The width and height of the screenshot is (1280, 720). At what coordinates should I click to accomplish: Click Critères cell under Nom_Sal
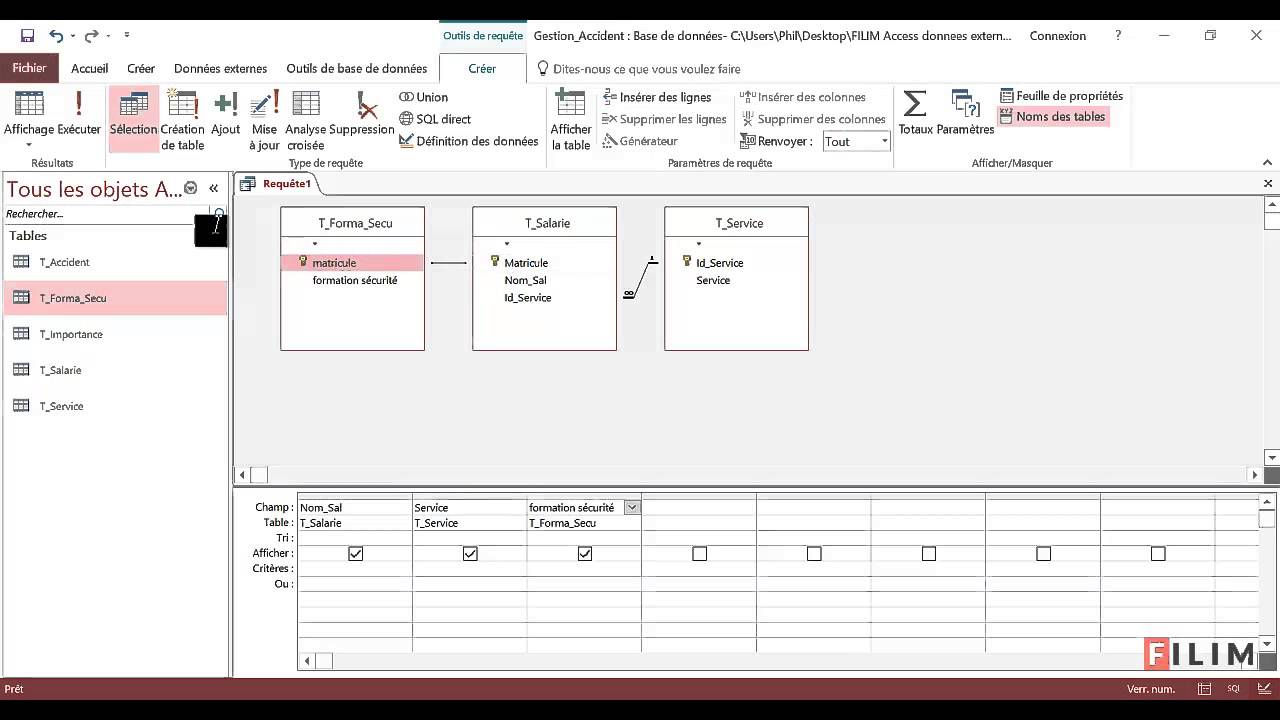355,569
